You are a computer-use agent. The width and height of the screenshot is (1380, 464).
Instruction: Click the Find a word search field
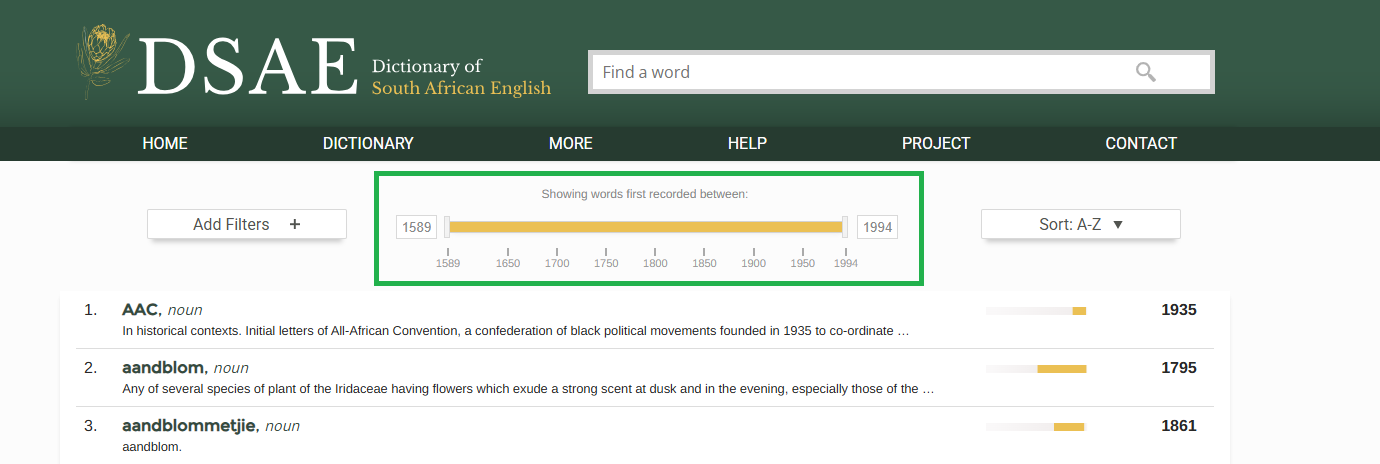click(860, 72)
